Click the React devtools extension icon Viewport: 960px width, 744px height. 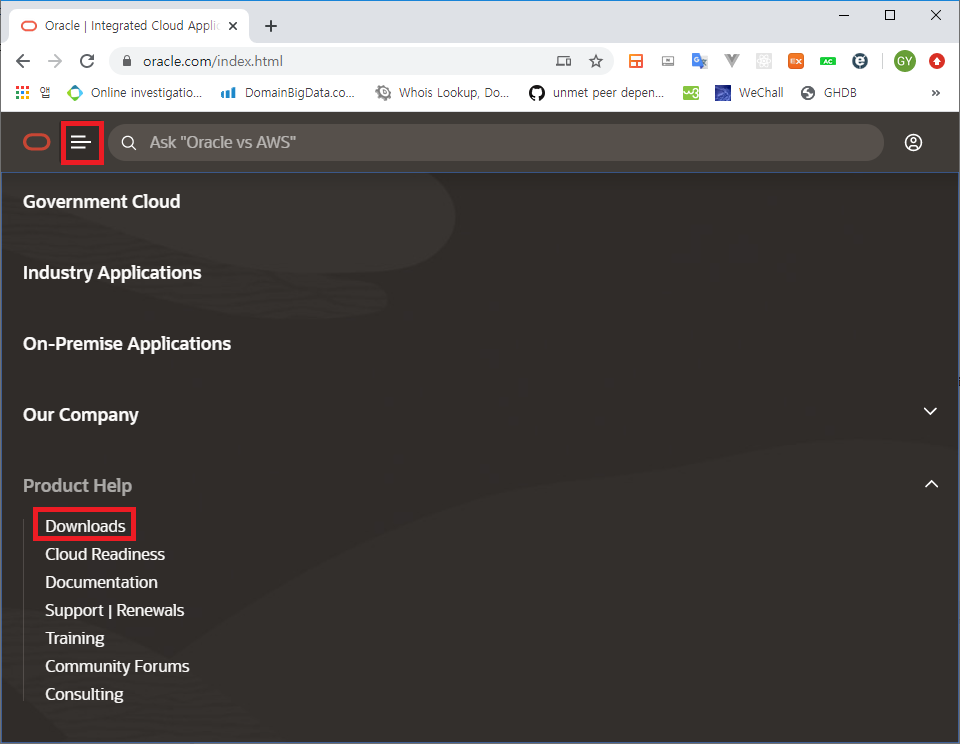point(763,61)
